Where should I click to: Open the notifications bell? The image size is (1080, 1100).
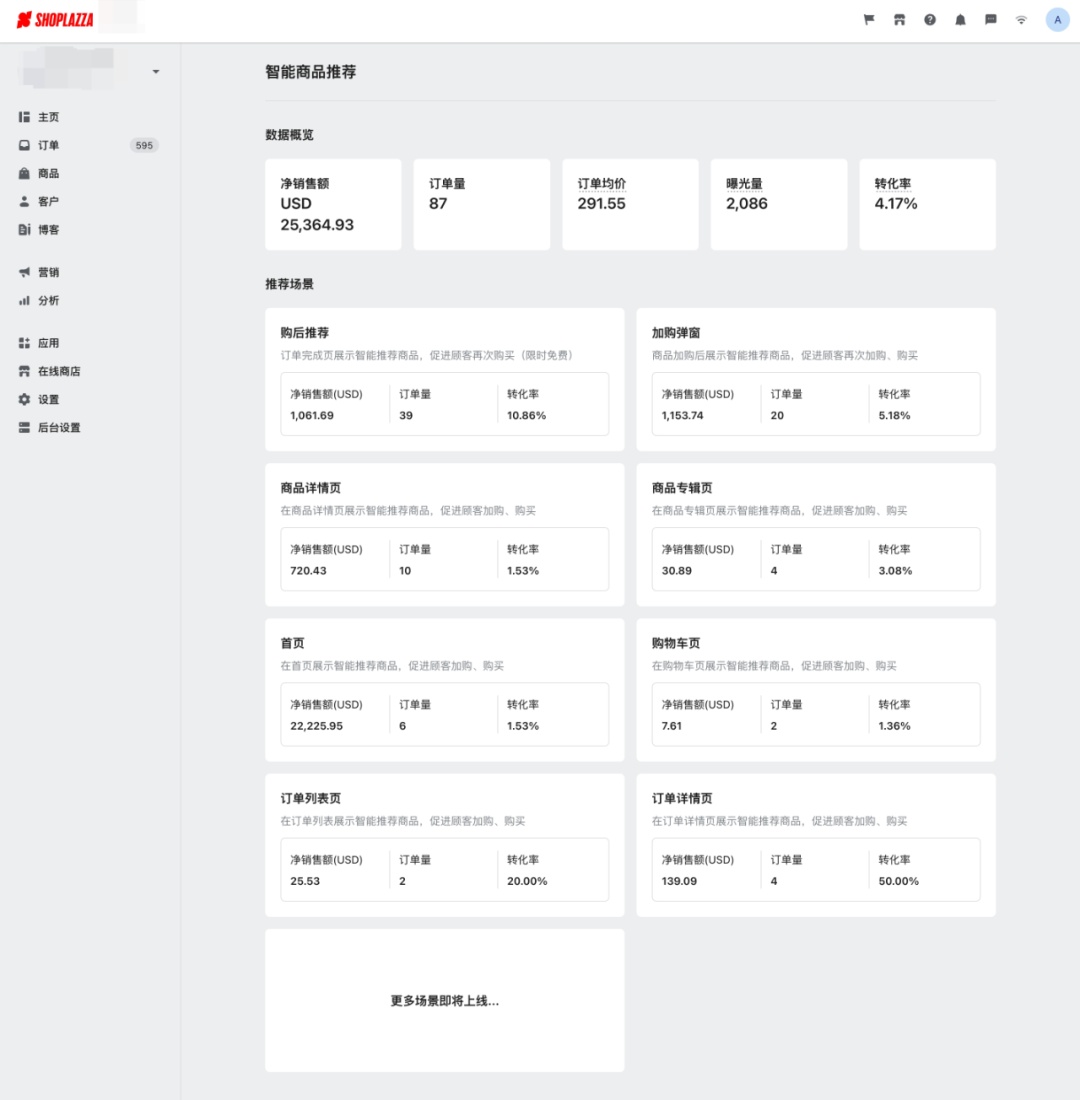960,20
